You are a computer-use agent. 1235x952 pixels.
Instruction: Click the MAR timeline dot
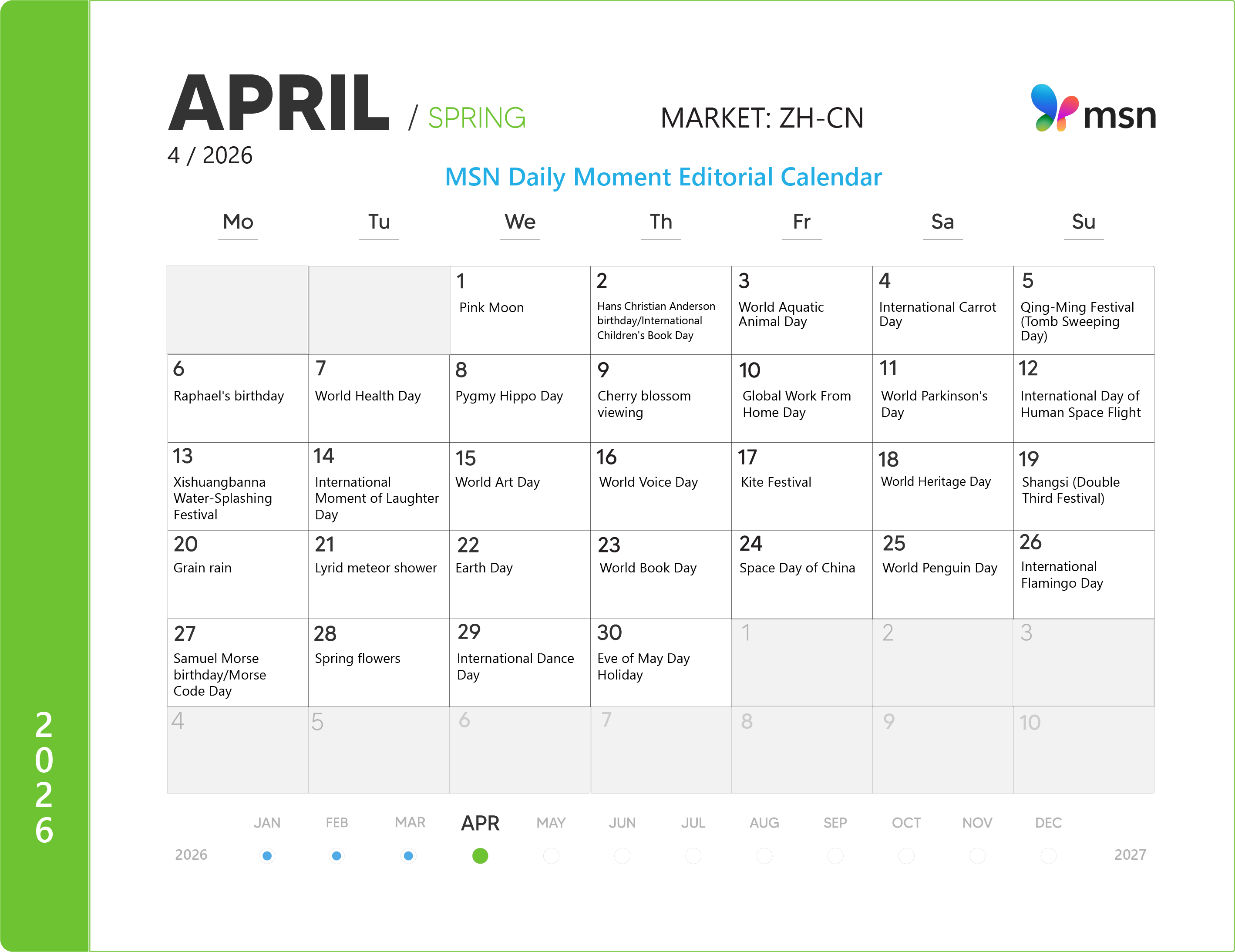pos(408,855)
